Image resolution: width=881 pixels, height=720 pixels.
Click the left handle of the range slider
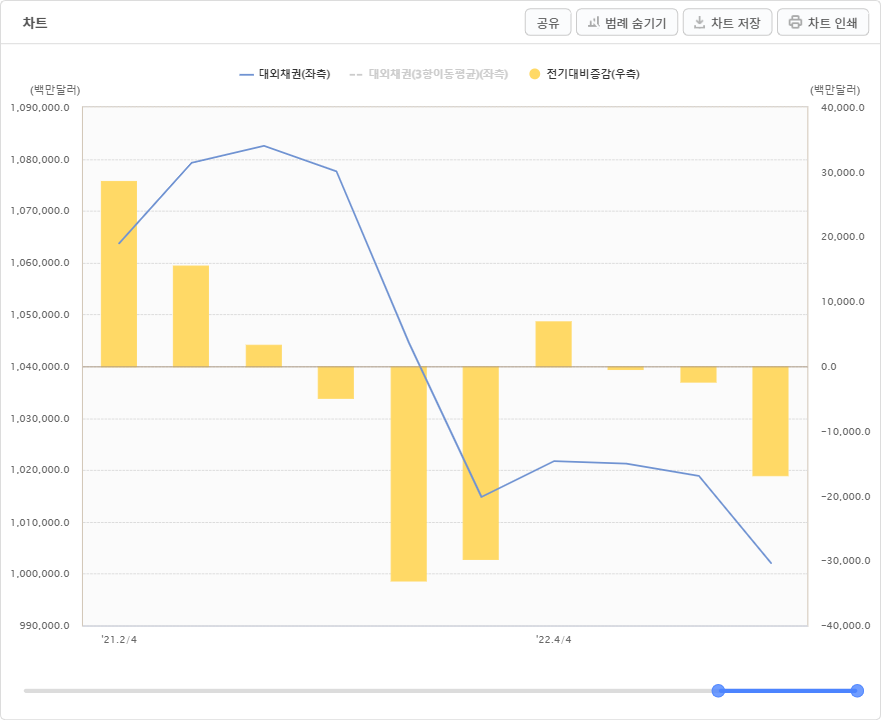point(718,691)
